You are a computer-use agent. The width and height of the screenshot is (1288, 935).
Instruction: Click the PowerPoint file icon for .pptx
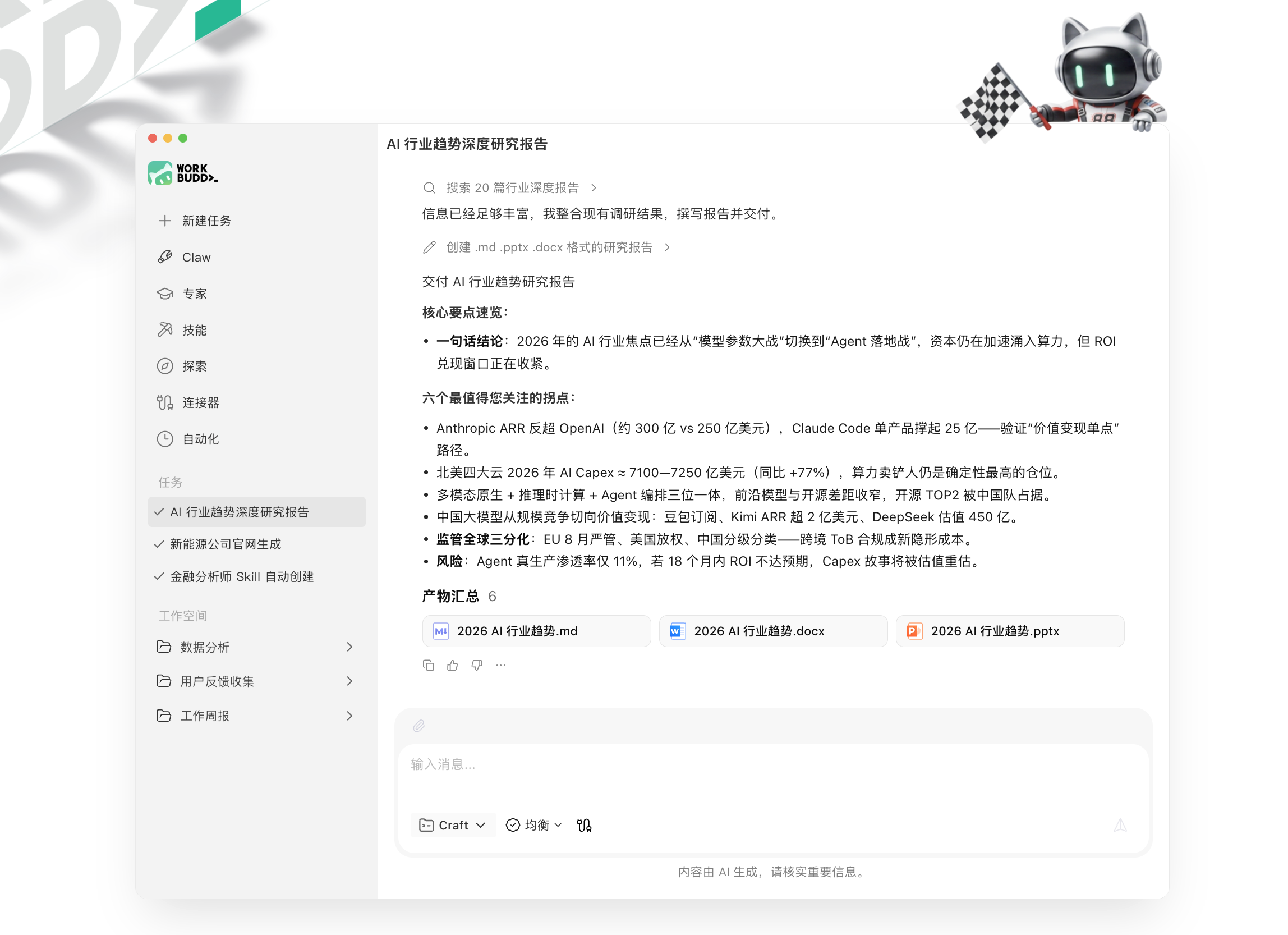(915, 631)
